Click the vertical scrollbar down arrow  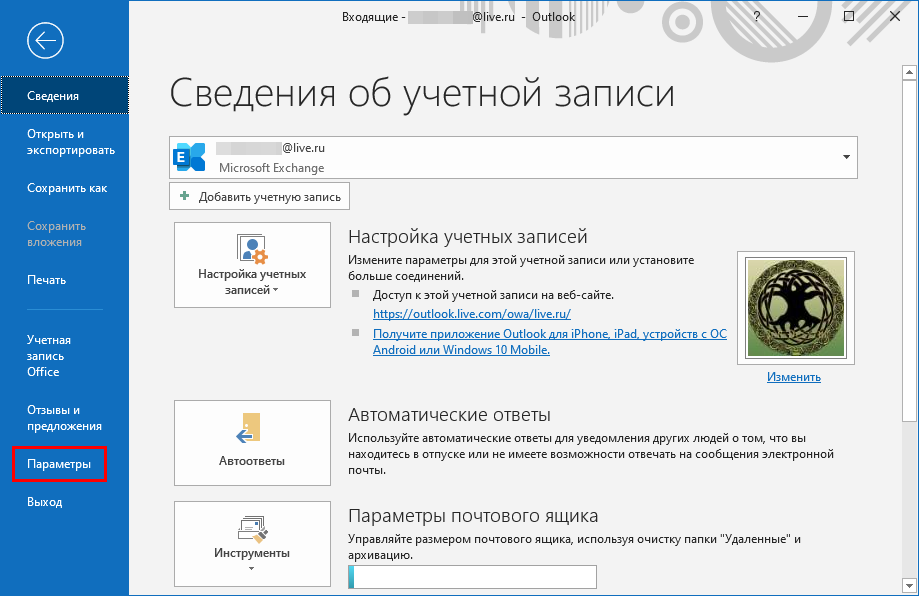tap(909, 584)
